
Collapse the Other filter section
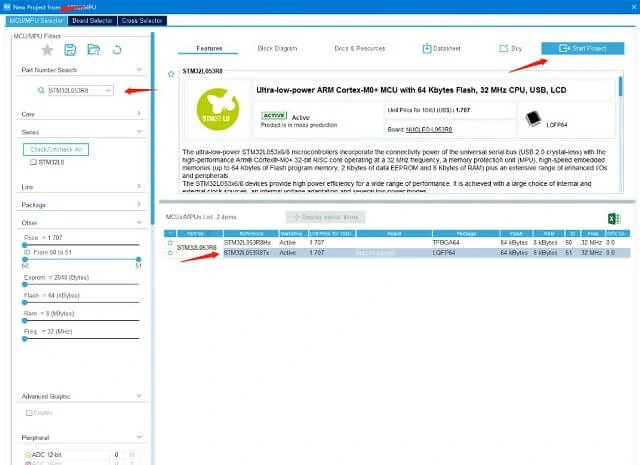(139, 222)
